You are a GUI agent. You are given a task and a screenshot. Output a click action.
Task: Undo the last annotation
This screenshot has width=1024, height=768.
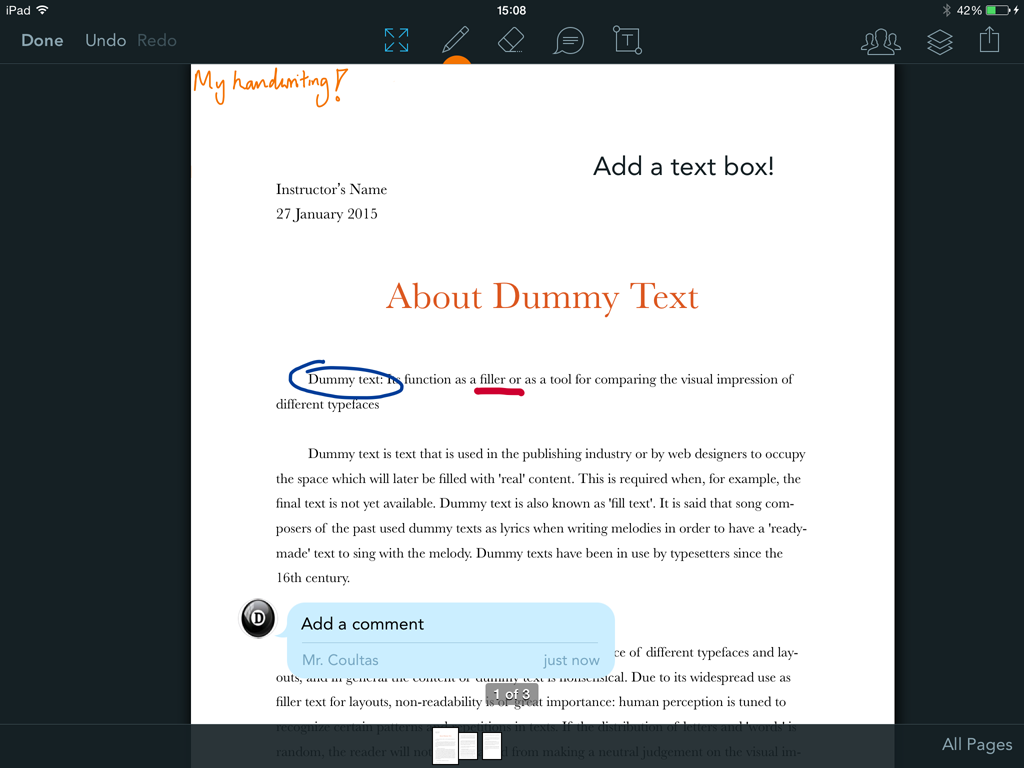click(105, 40)
